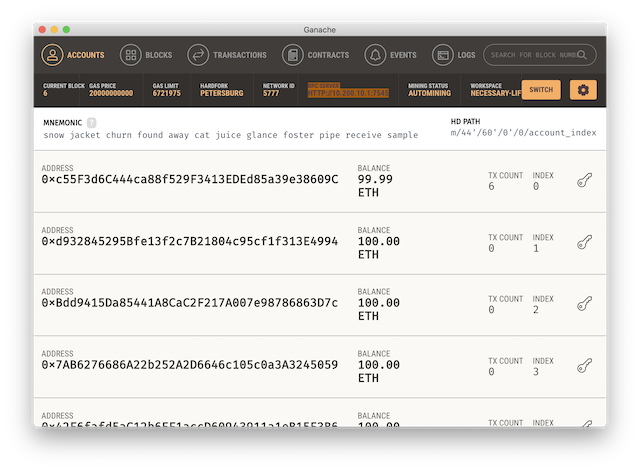Click the 100.00 ETH balance of index 3
Screen dimensions: 640x471
coord(379,371)
